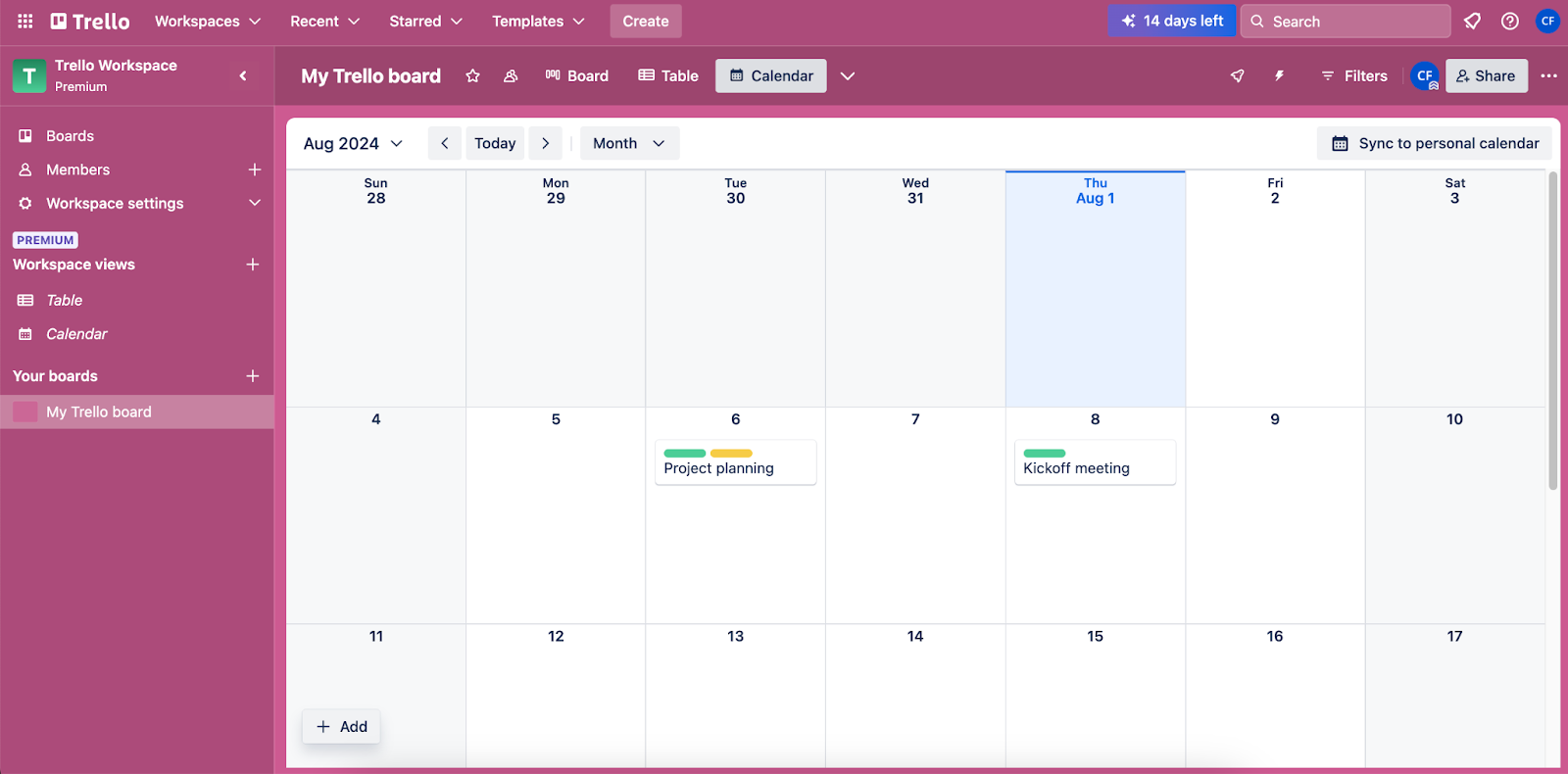This screenshot has height=774, width=1568.
Task: Open the Project planning card
Action: tap(736, 462)
